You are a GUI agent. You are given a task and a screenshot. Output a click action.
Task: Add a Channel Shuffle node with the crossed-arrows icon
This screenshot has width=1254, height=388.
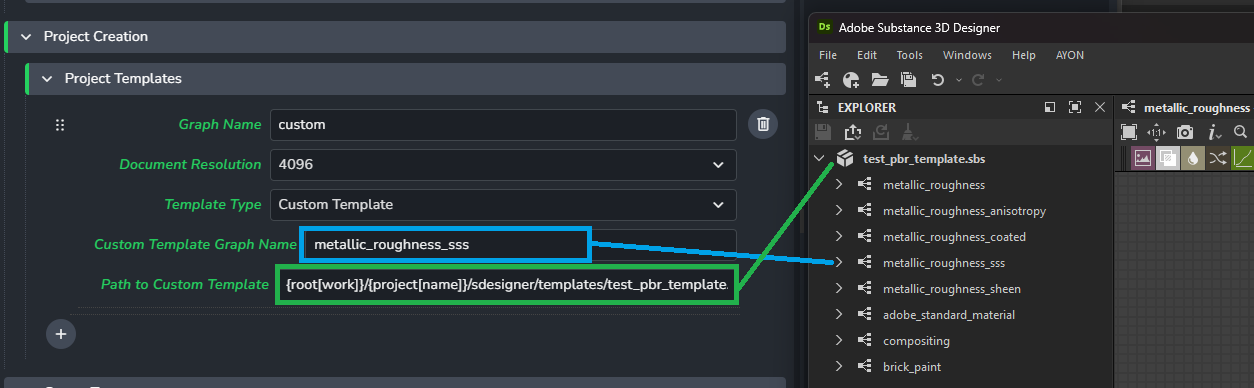(1217, 158)
